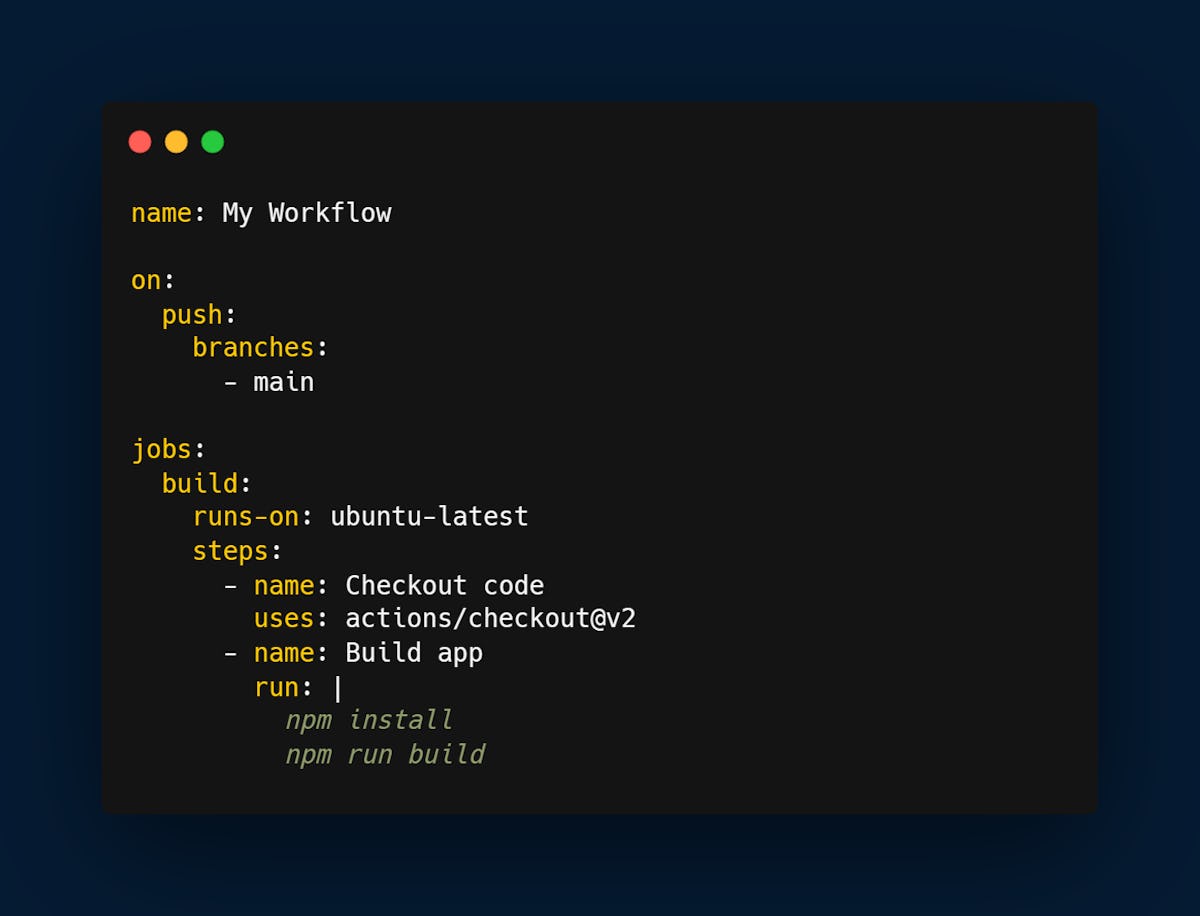Select the Checkout code step name

coord(444,585)
